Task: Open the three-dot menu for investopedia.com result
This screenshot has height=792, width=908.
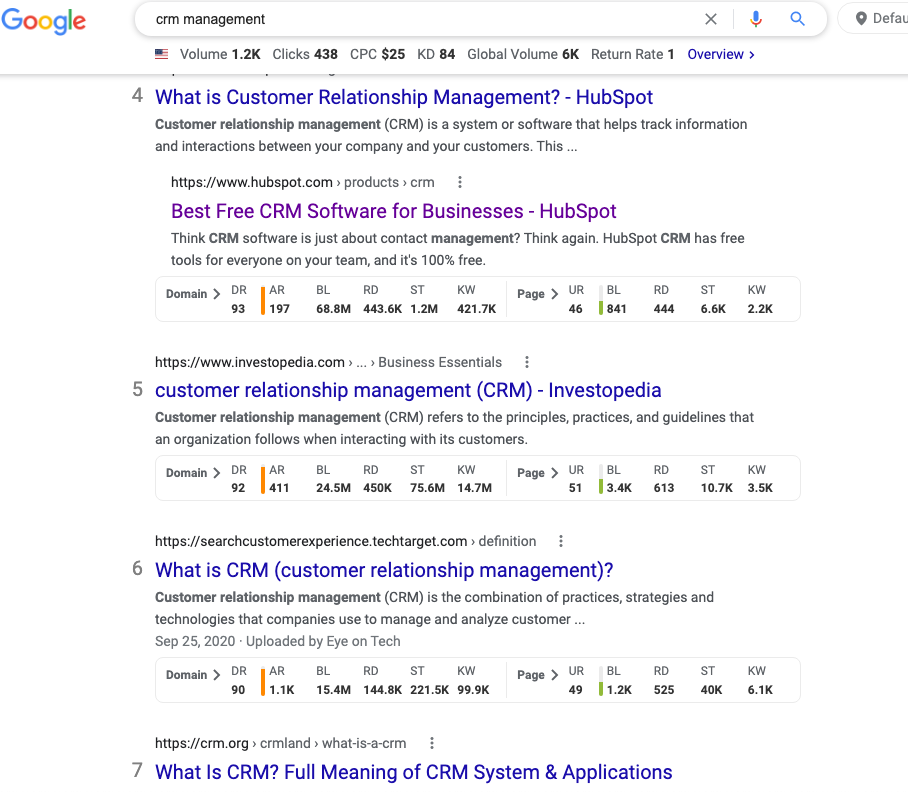Action: pyautogui.click(x=526, y=362)
